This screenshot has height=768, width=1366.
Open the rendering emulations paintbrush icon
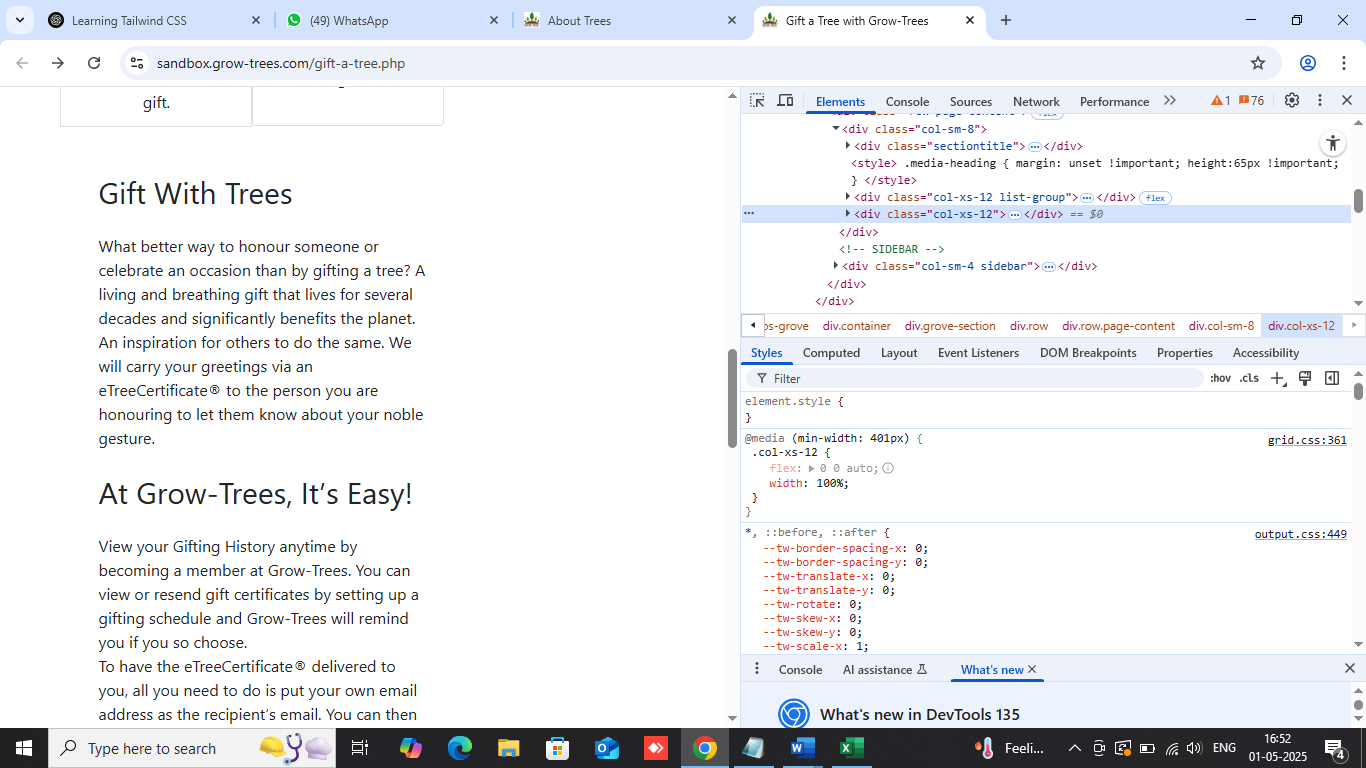coord(1305,378)
